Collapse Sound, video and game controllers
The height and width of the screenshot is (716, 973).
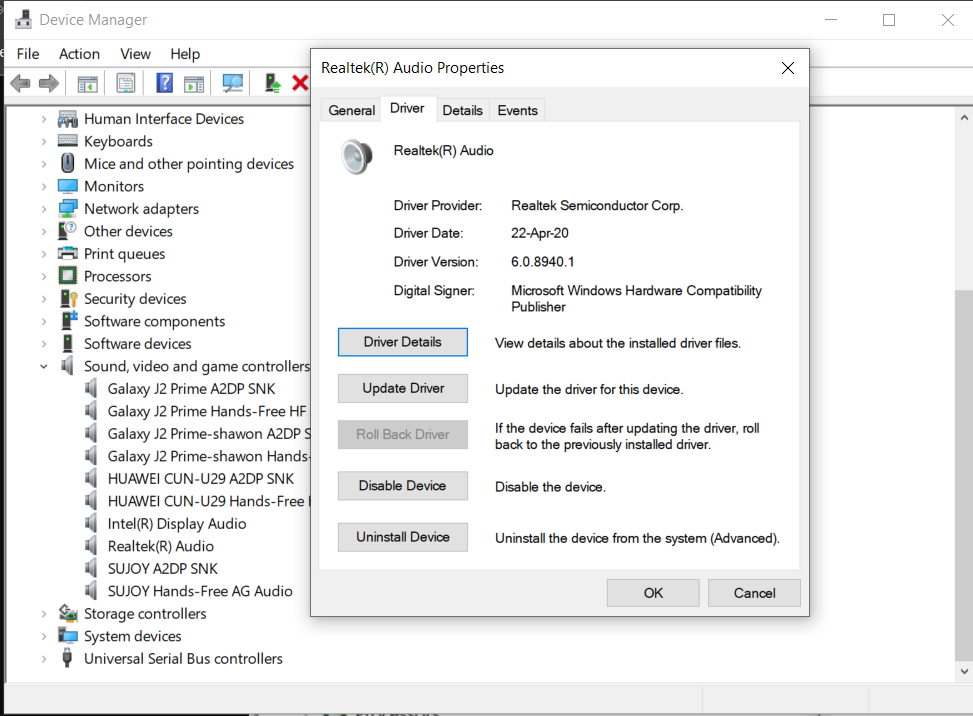click(x=43, y=367)
